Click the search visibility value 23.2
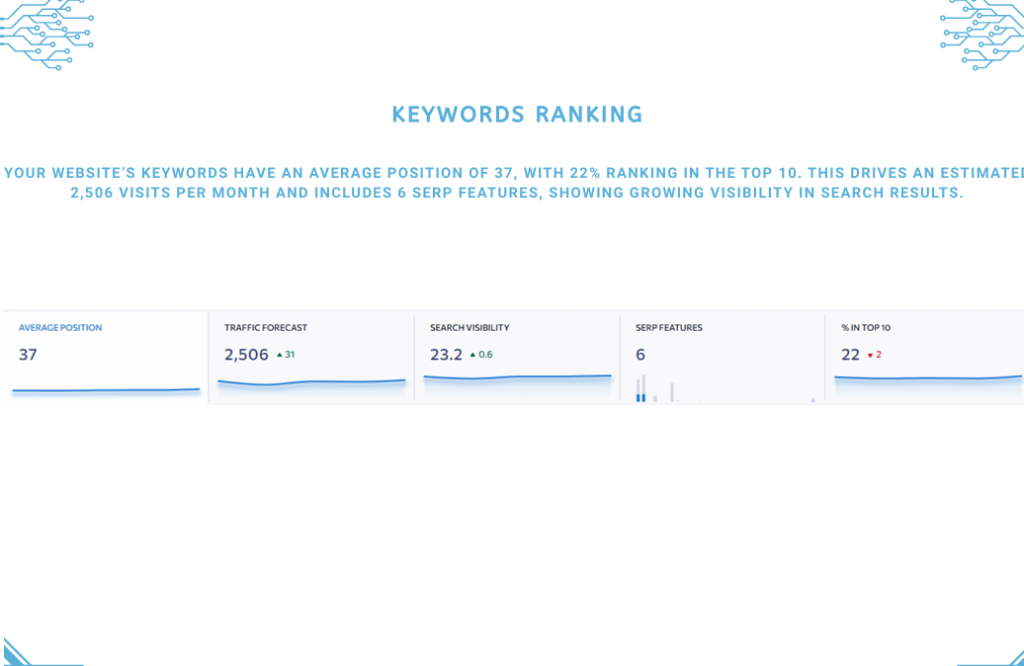 point(446,355)
